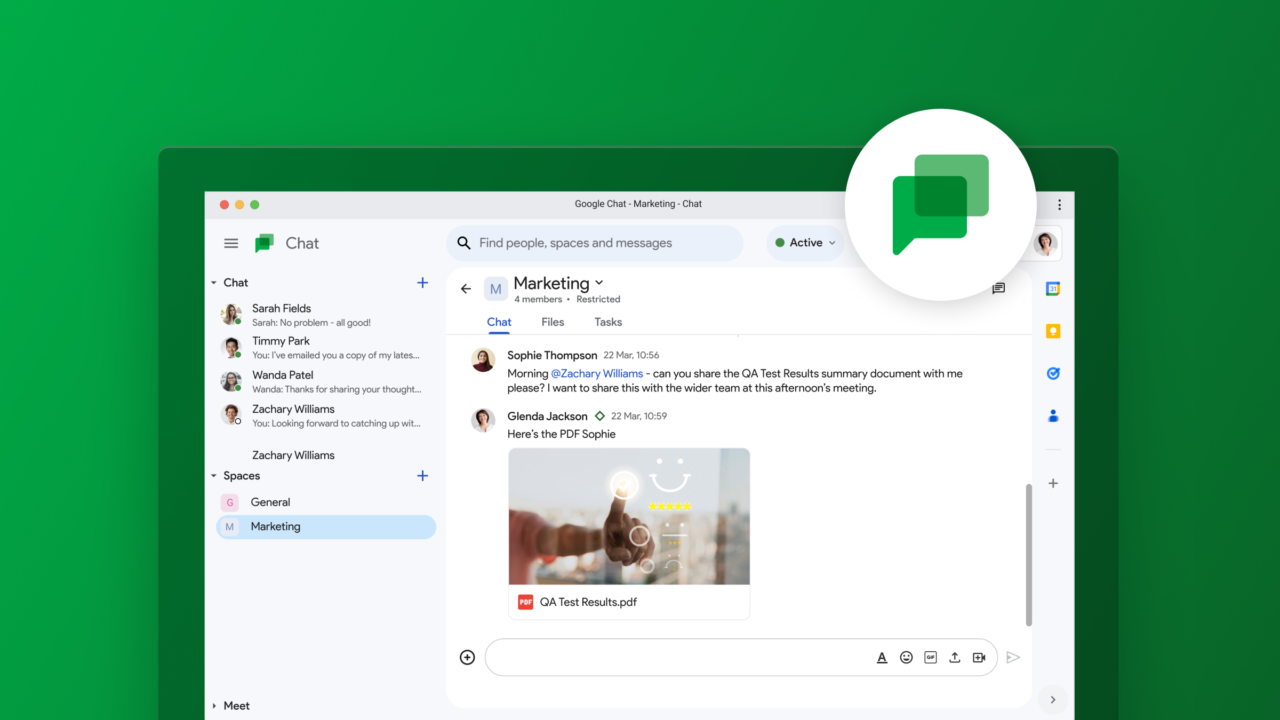Create a new space with plus icon
The height and width of the screenshot is (720, 1280).
[x=422, y=476]
